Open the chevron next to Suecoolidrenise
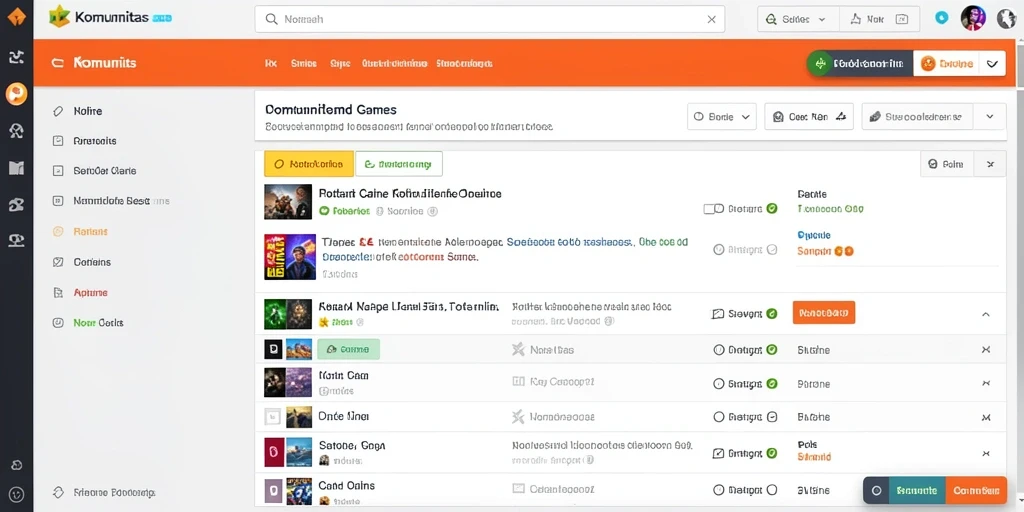The image size is (1024, 512). [x=989, y=117]
